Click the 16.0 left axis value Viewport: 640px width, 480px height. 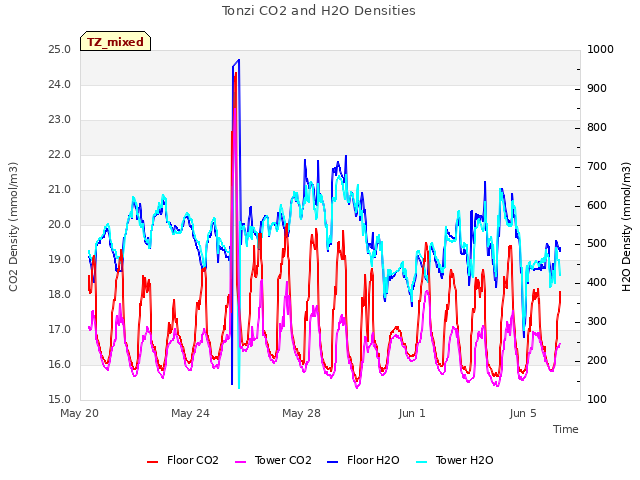point(60,364)
